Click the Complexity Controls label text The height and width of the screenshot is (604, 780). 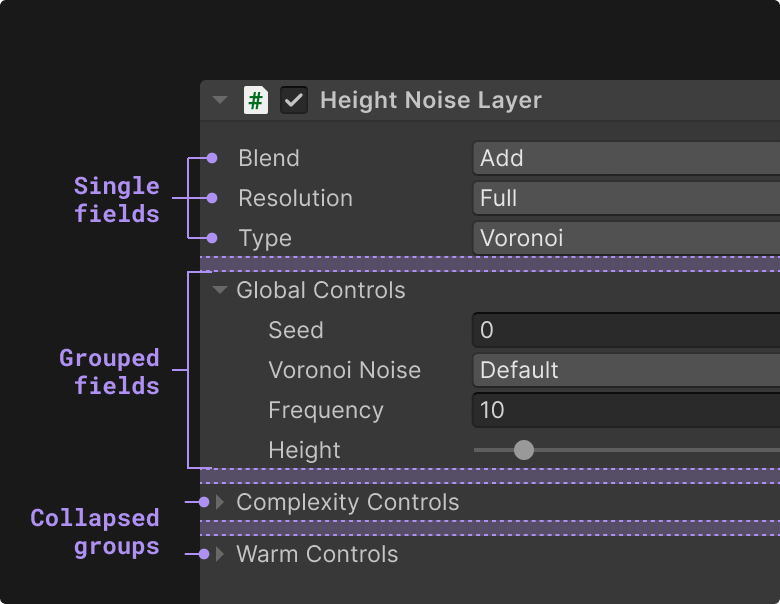pyautogui.click(x=348, y=503)
